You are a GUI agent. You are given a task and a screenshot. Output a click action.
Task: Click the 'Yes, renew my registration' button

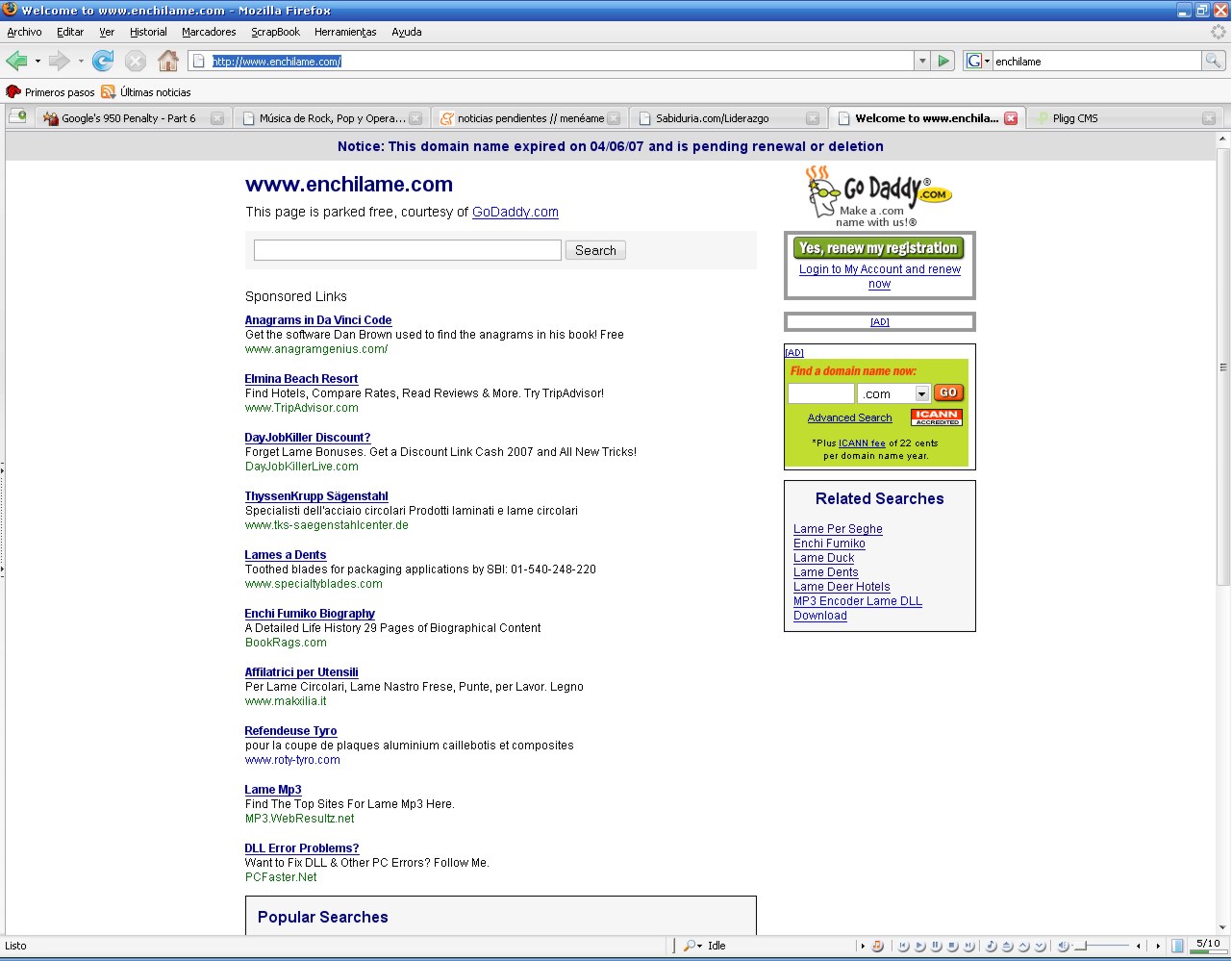[878, 248]
